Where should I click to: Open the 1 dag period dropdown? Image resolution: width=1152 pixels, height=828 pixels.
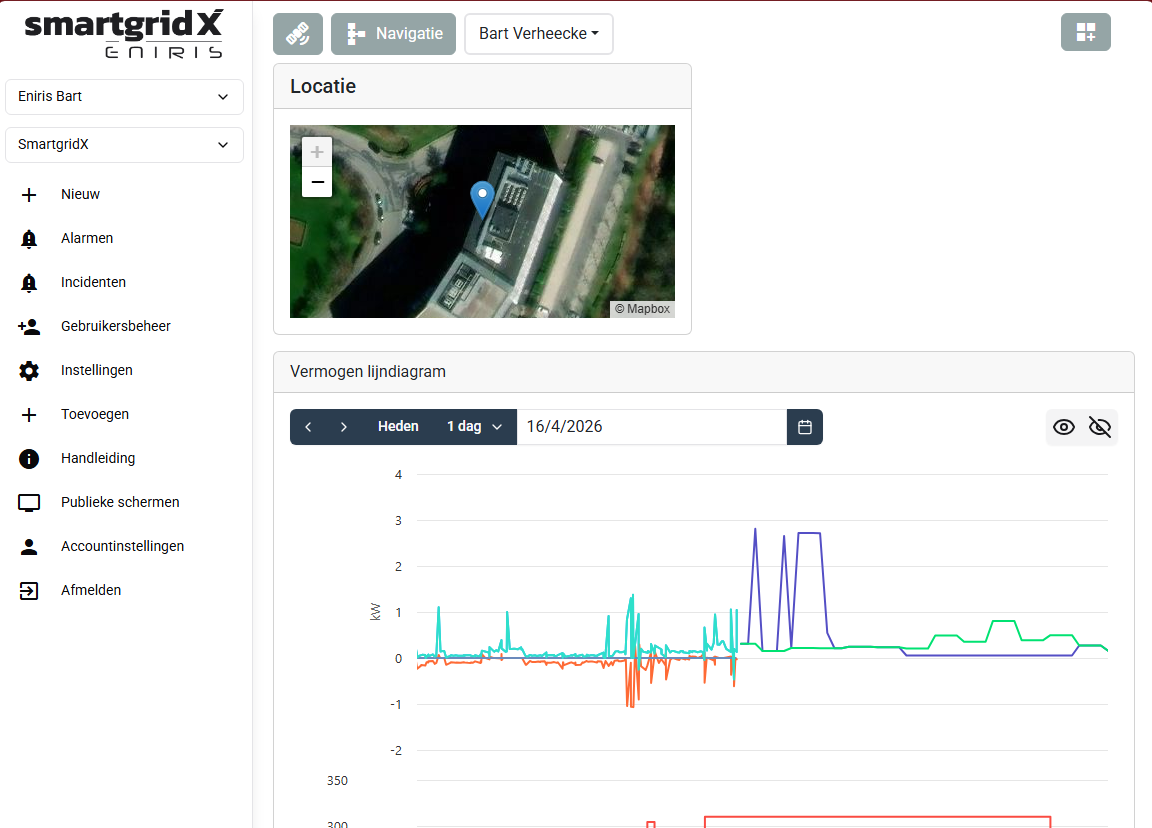474,427
